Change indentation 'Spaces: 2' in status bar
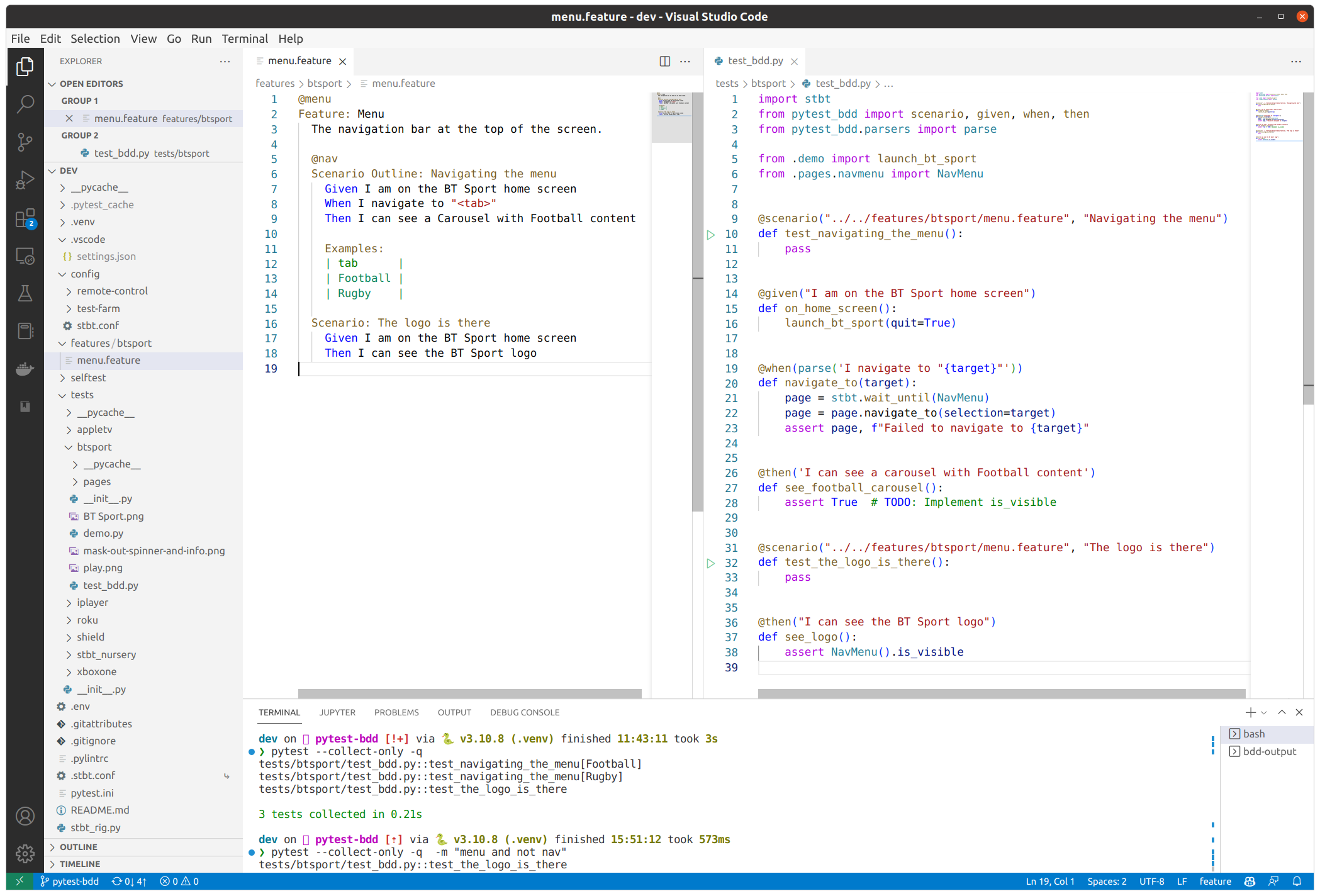The width and height of the screenshot is (1320, 896). point(1107,882)
